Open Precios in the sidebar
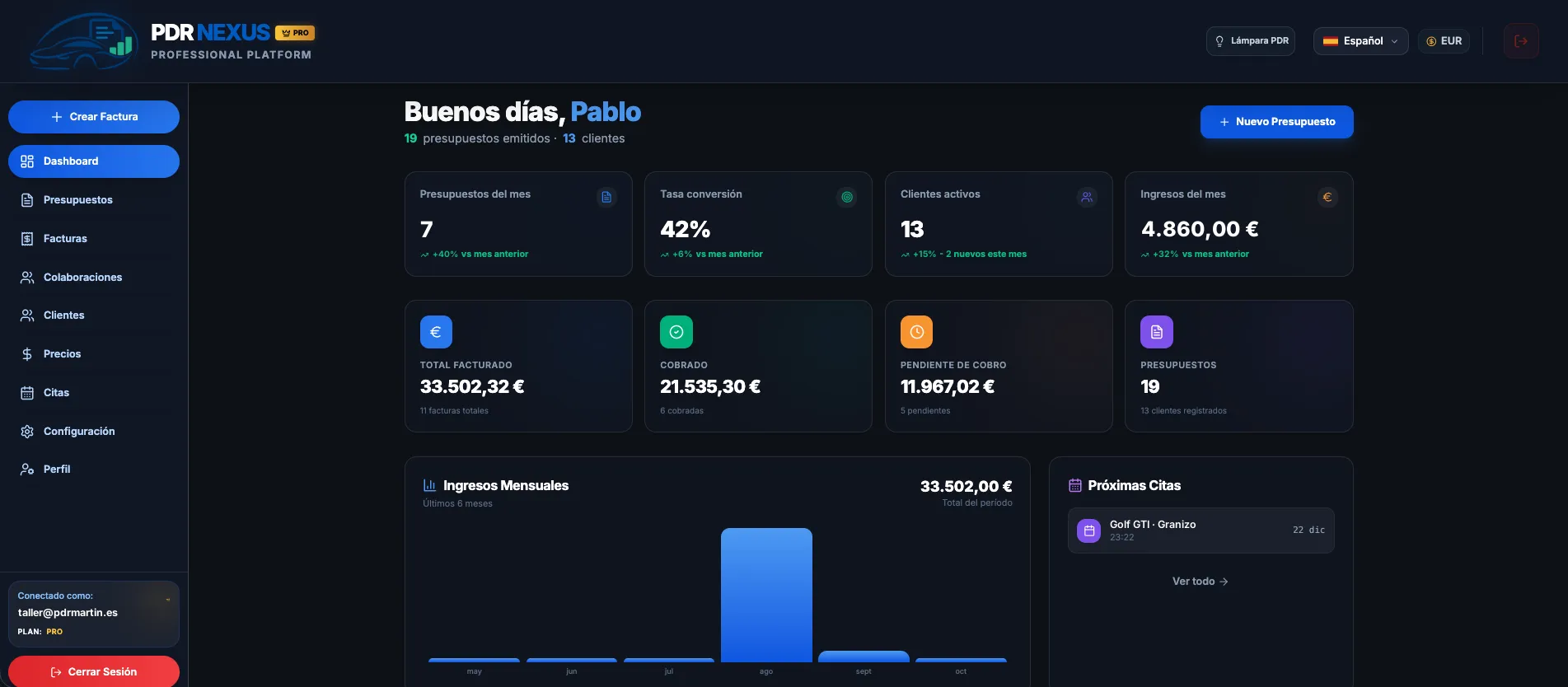1568x687 pixels. (94, 354)
